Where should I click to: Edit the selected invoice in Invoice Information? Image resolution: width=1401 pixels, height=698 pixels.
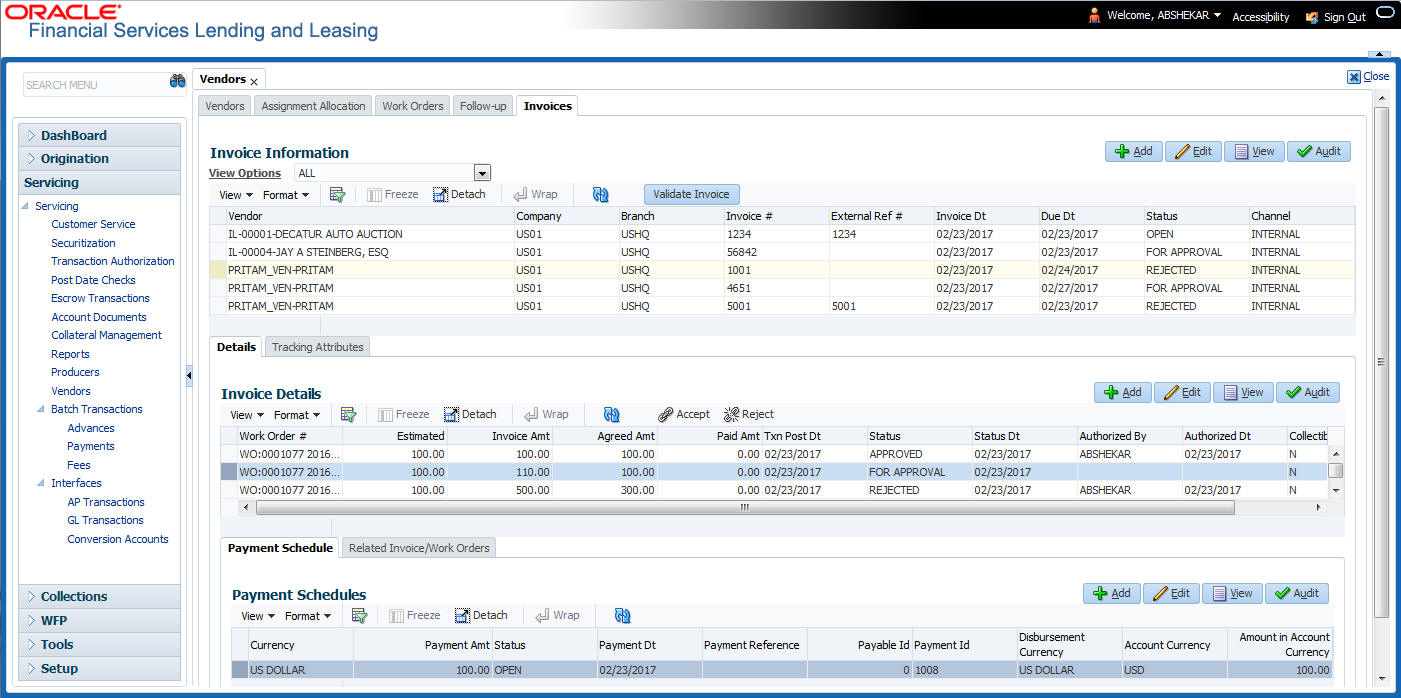click(x=1193, y=151)
